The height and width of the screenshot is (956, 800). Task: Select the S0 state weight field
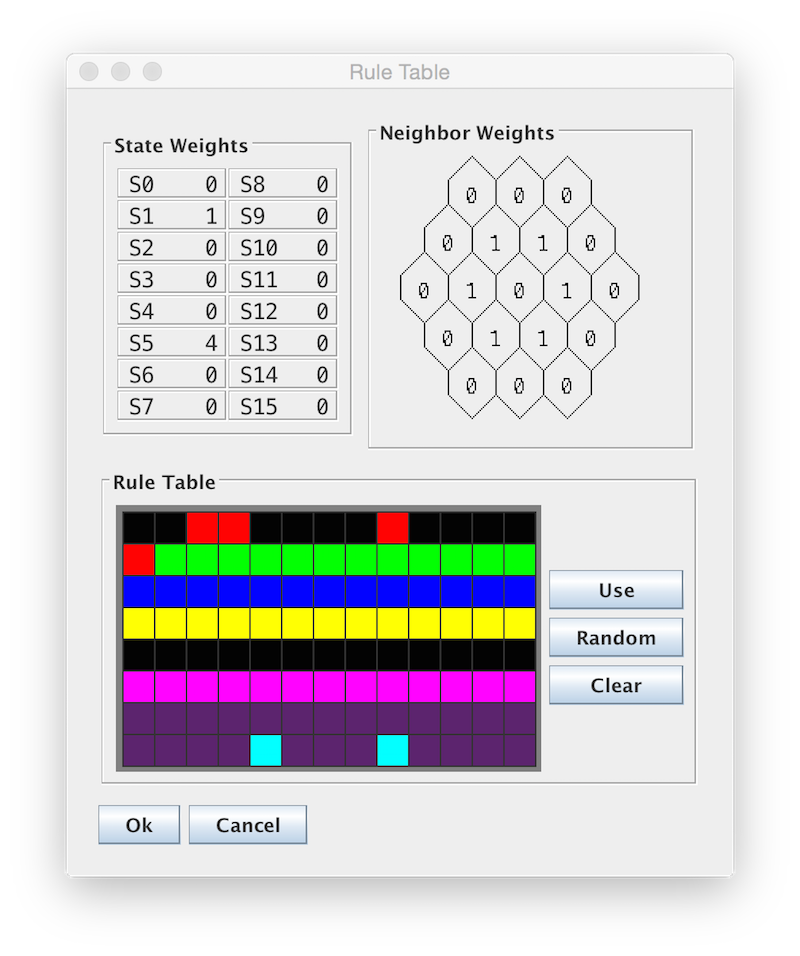tap(171, 184)
